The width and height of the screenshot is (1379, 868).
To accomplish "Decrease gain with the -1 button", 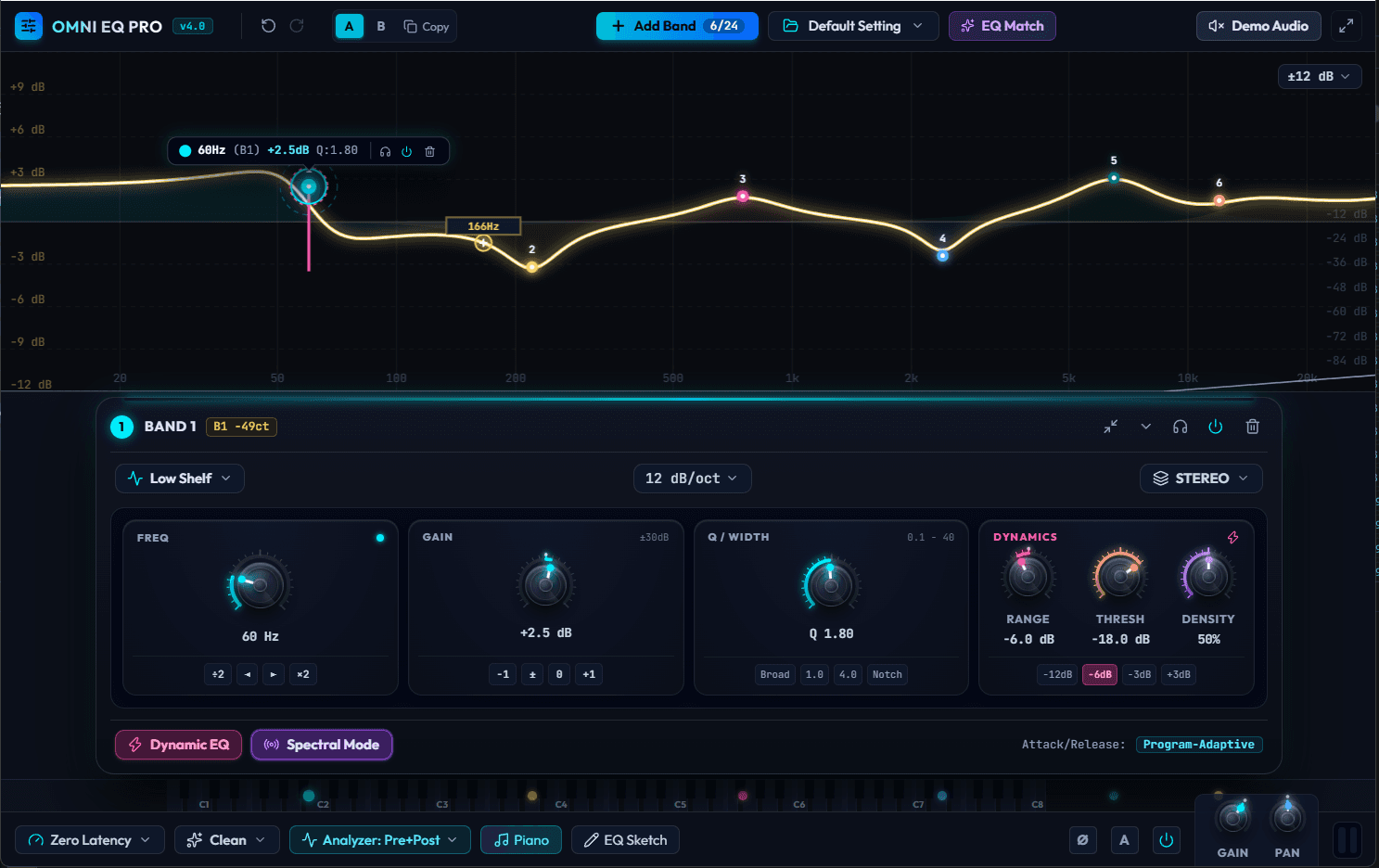I will [x=503, y=674].
